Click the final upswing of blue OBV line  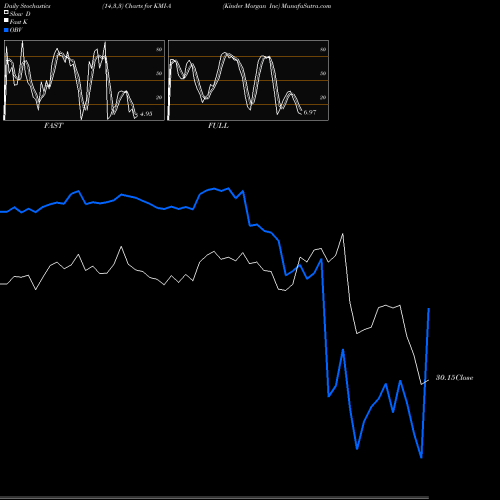coord(425,383)
